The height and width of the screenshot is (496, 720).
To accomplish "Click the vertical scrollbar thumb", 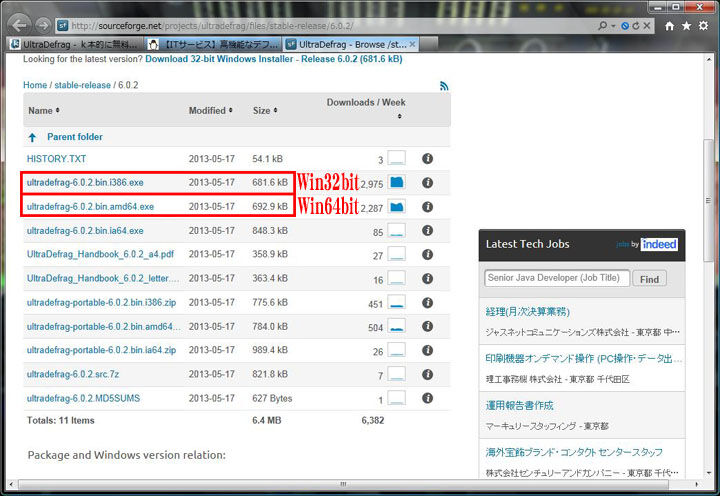I will (x=708, y=200).
